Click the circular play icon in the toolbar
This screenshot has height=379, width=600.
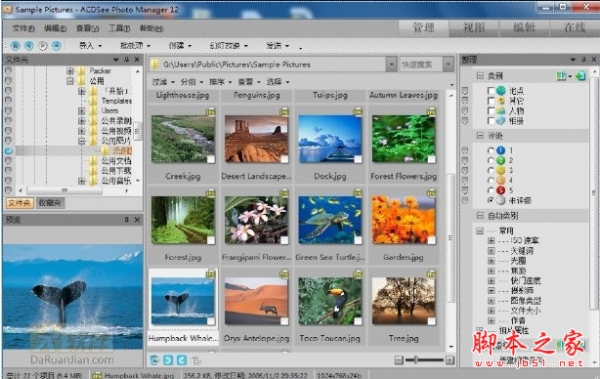click(43, 46)
